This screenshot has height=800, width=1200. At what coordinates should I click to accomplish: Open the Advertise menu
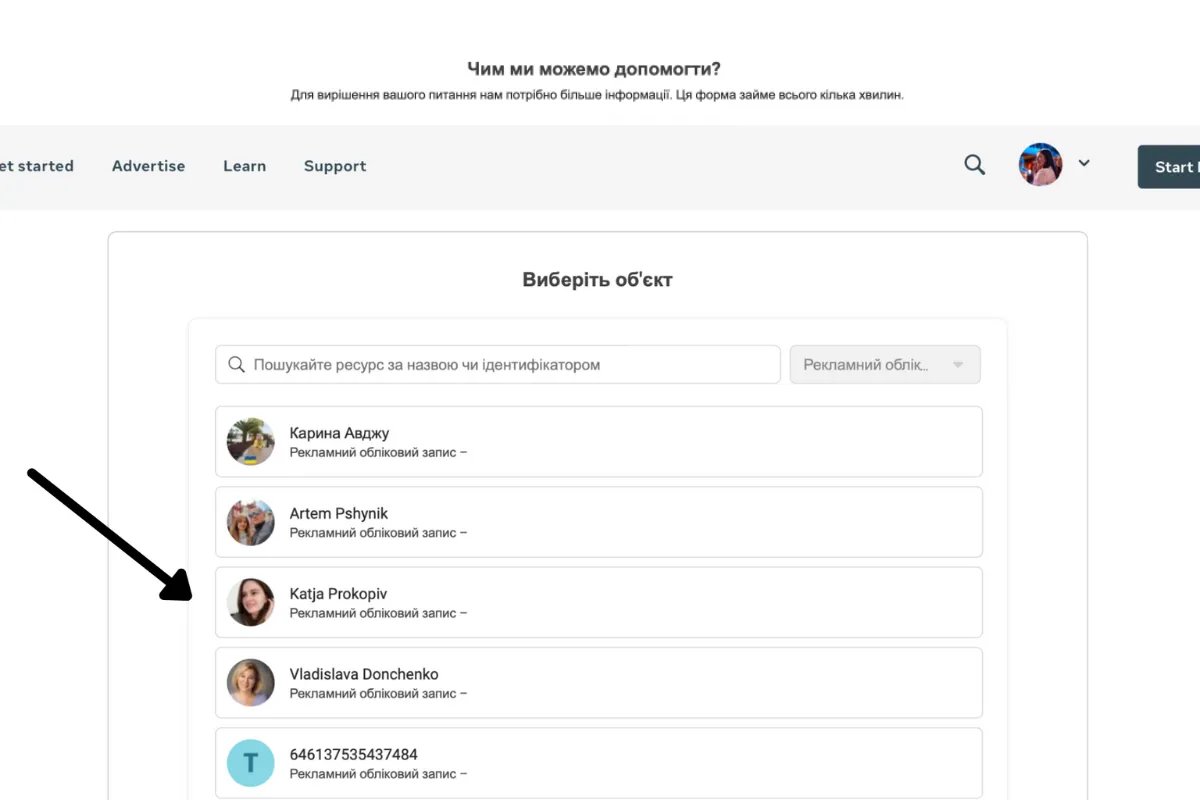(148, 166)
